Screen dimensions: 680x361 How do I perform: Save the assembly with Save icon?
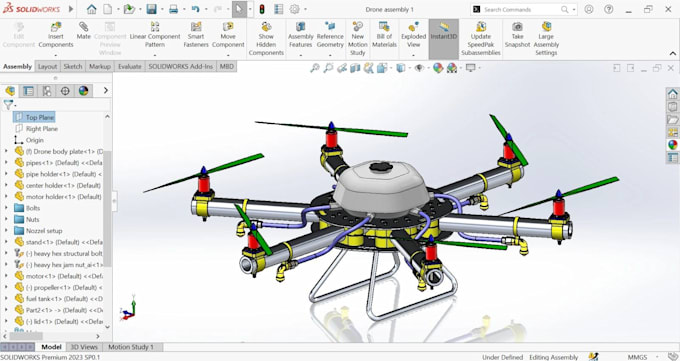pos(151,9)
